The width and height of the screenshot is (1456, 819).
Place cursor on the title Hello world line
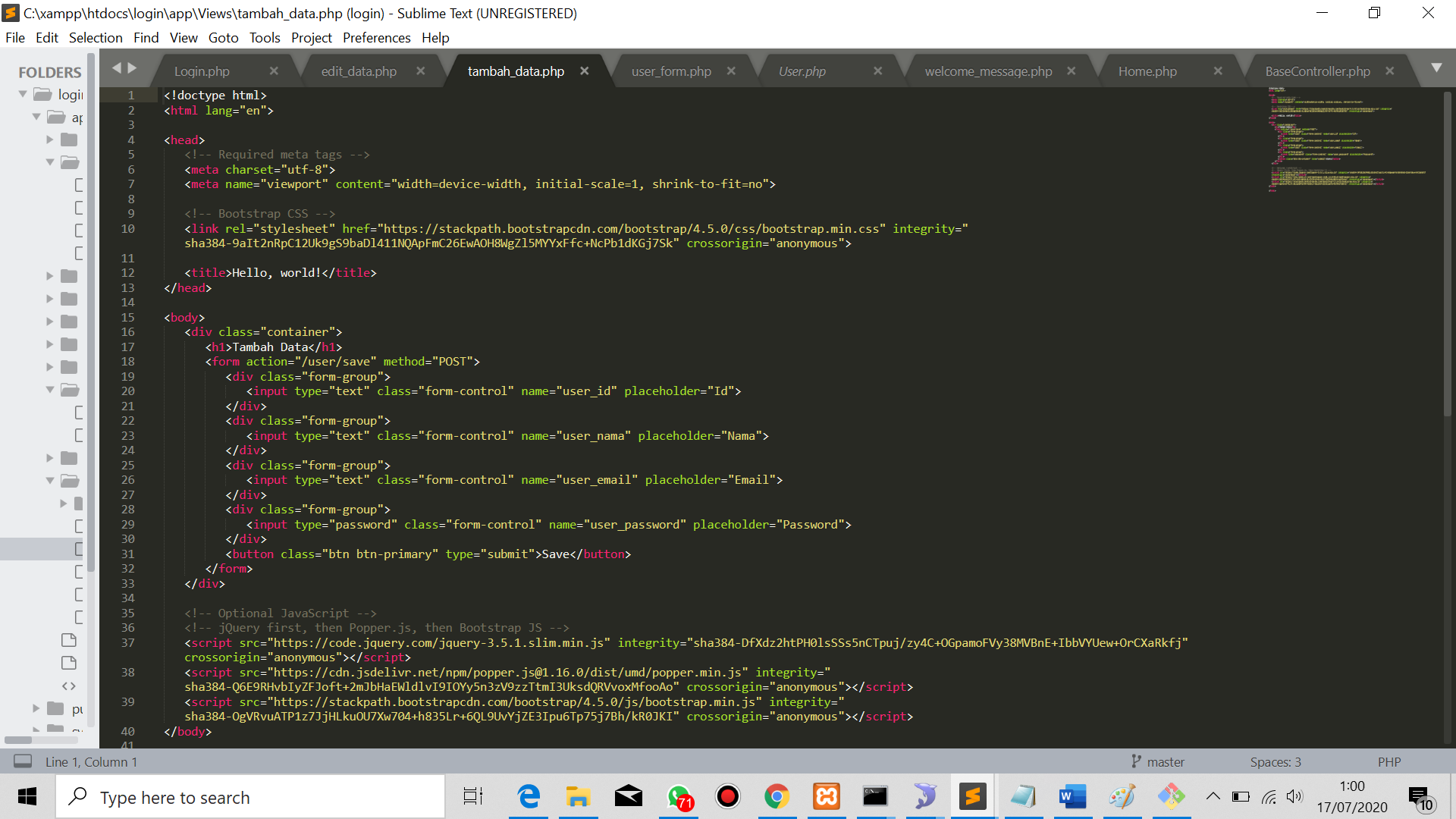(x=280, y=273)
